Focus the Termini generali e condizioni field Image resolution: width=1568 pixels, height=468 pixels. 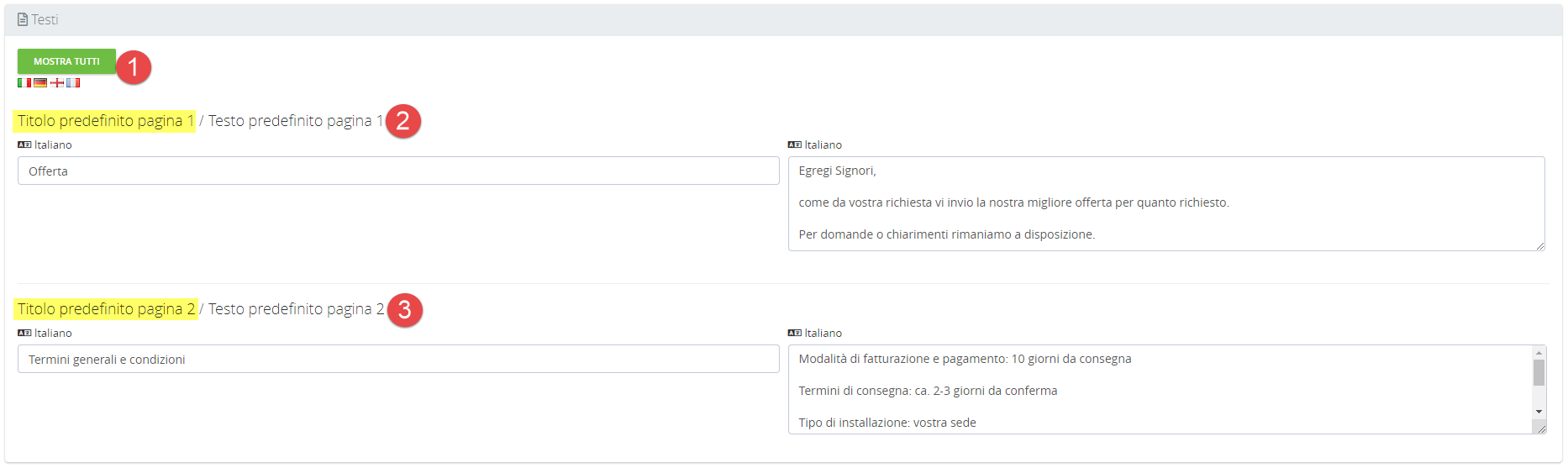(397, 360)
